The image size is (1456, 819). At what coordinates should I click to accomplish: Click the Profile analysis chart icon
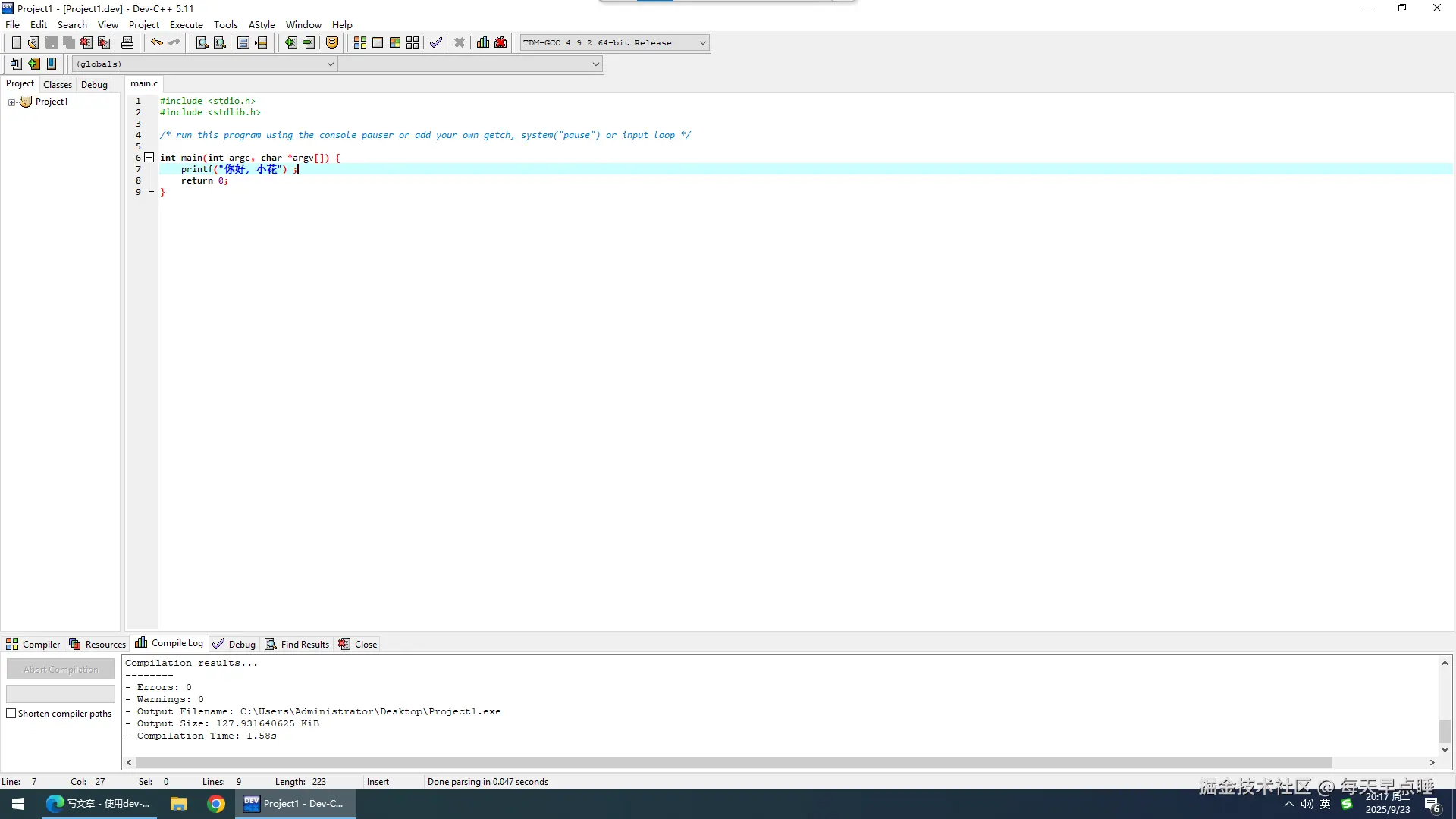point(483,42)
